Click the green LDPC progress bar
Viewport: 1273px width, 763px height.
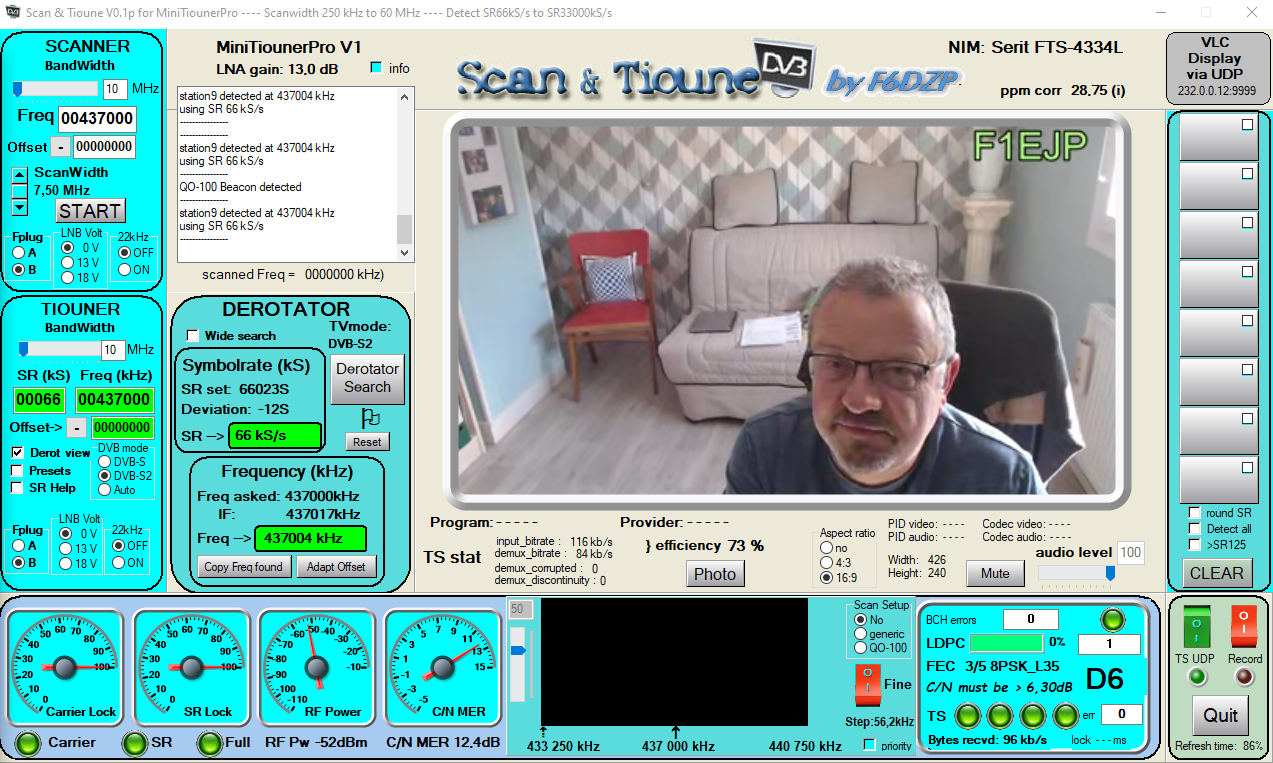click(1006, 643)
